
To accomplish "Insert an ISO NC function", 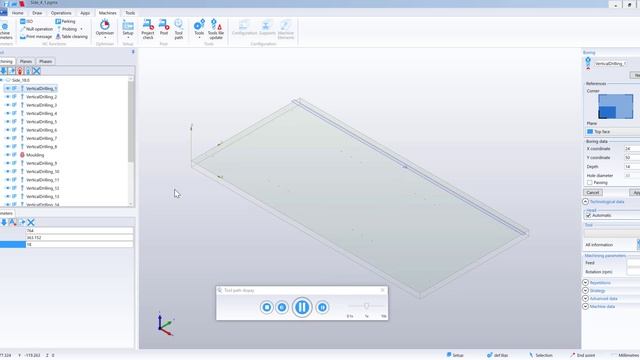I will tap(27, 21).
